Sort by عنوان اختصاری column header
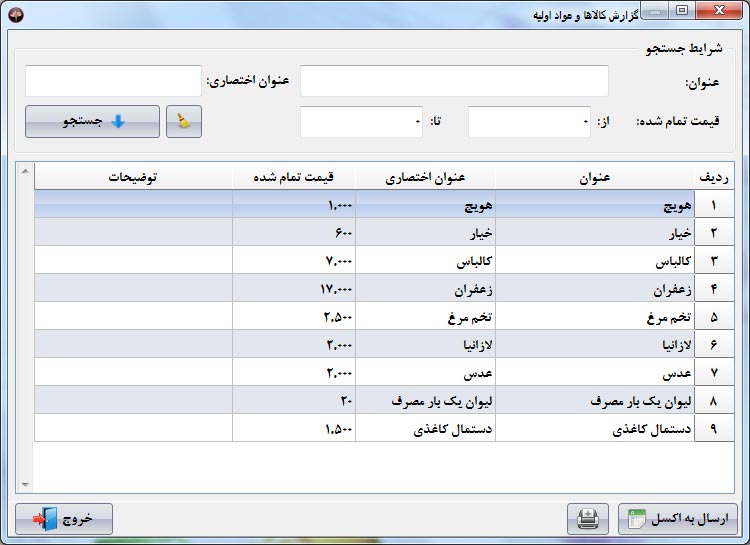This screenshot has width=750, height=545. (x=425, y=178)
